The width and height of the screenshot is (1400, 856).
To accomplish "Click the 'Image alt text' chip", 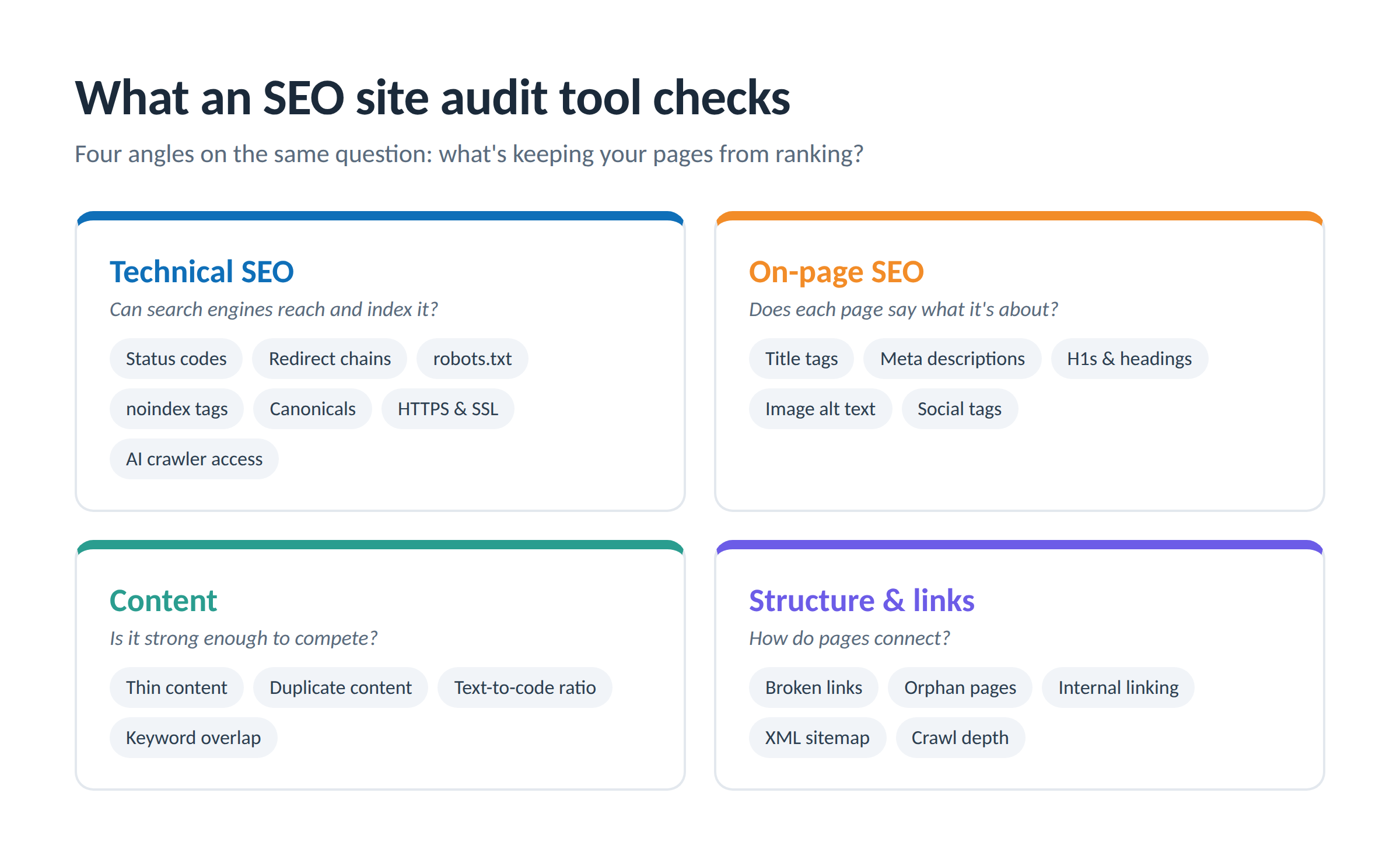I will point(820,409).
